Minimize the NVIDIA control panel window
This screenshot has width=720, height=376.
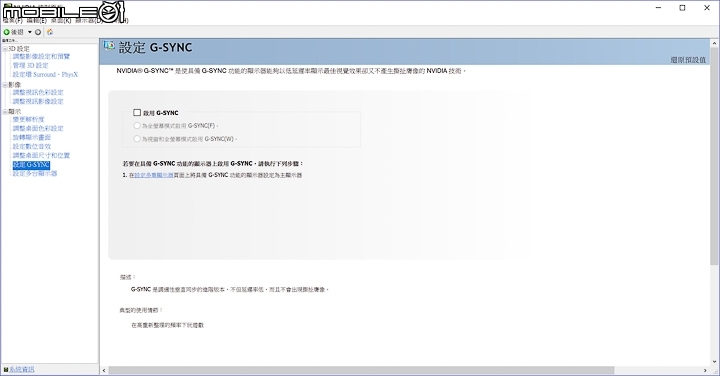pyautogui.click(x=658, y=8)
